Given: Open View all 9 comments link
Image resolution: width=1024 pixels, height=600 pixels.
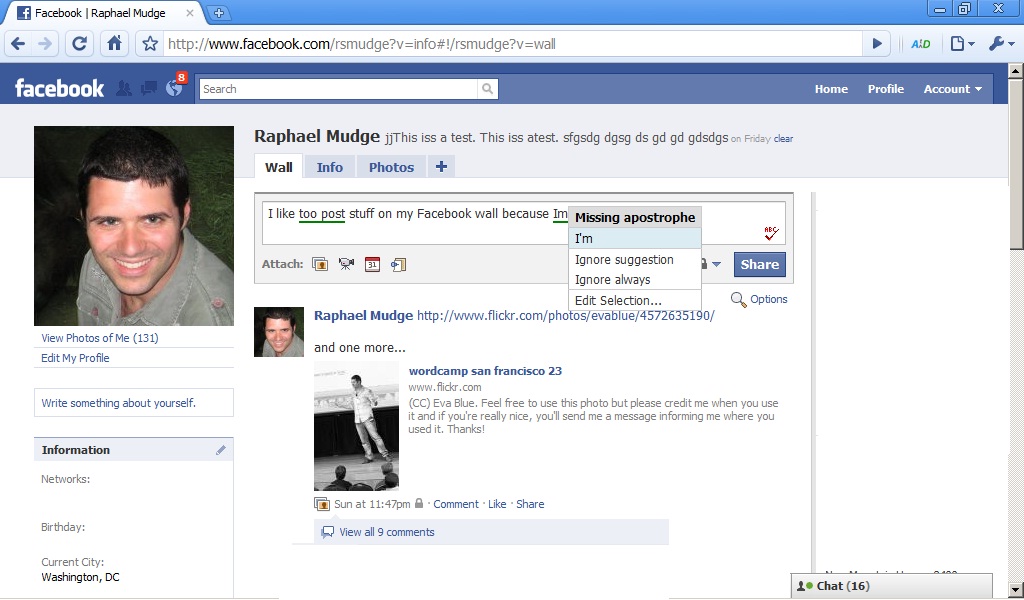Looking at the screenshot, I should [386, 532].
